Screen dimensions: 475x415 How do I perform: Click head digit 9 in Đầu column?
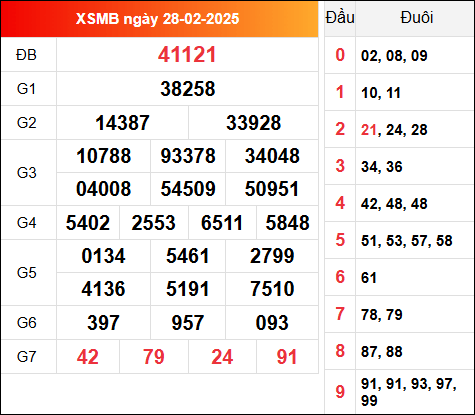(340, 392)
